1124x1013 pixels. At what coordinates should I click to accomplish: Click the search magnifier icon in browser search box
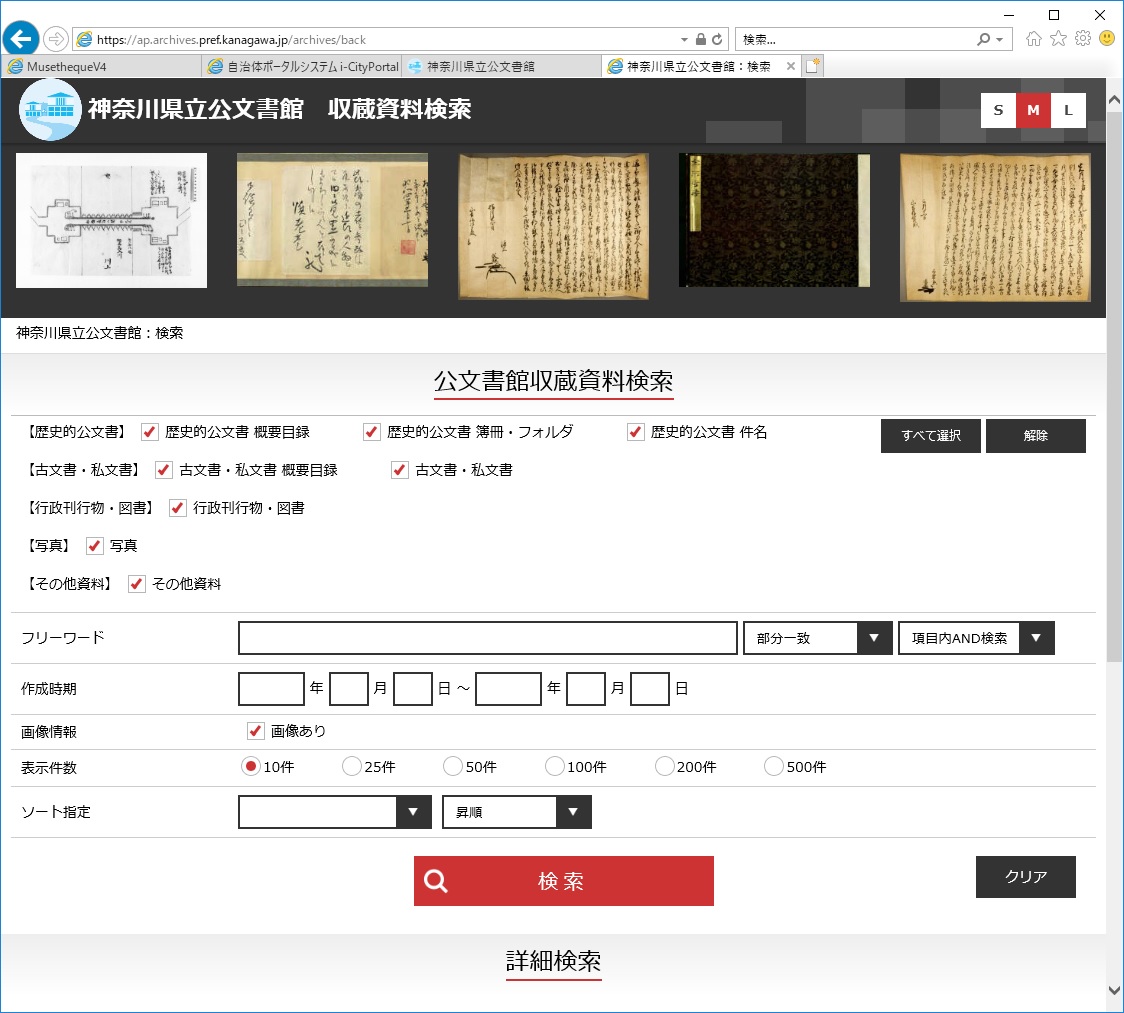click(x=984, y=39)
